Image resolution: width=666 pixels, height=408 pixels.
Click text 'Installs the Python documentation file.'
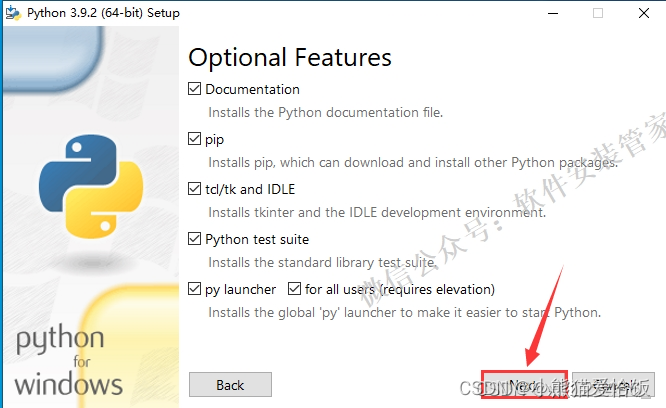click(x=325, y=113)
